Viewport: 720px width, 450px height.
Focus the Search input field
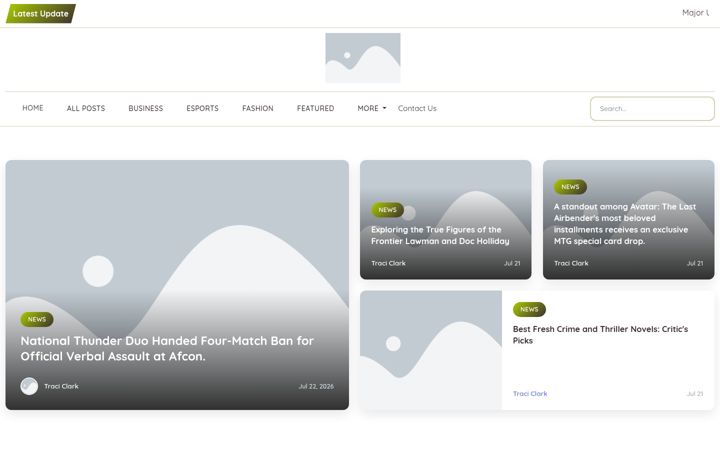652,109
